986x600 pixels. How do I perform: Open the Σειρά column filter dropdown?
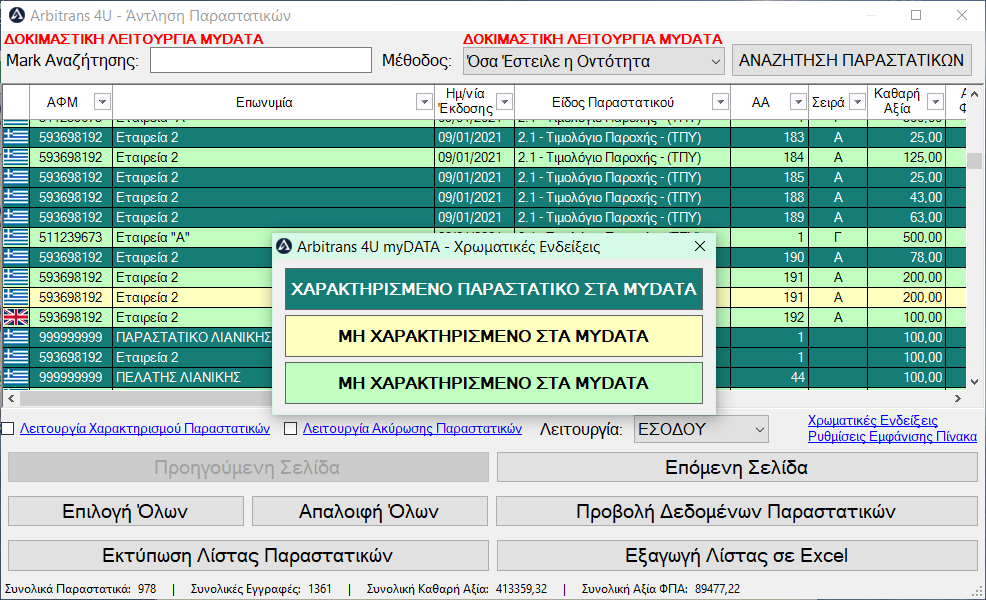tap(857, 102)
